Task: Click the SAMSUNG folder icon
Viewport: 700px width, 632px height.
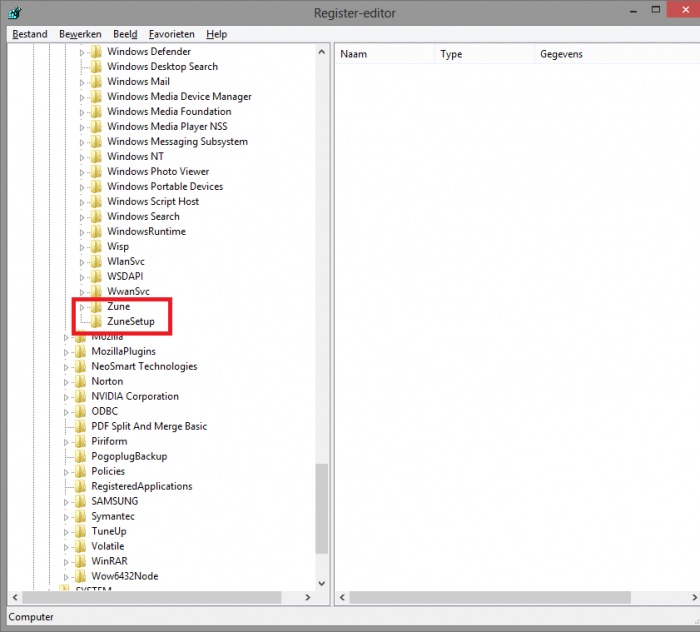Action: pyautogui.click(x=80, y=501)
